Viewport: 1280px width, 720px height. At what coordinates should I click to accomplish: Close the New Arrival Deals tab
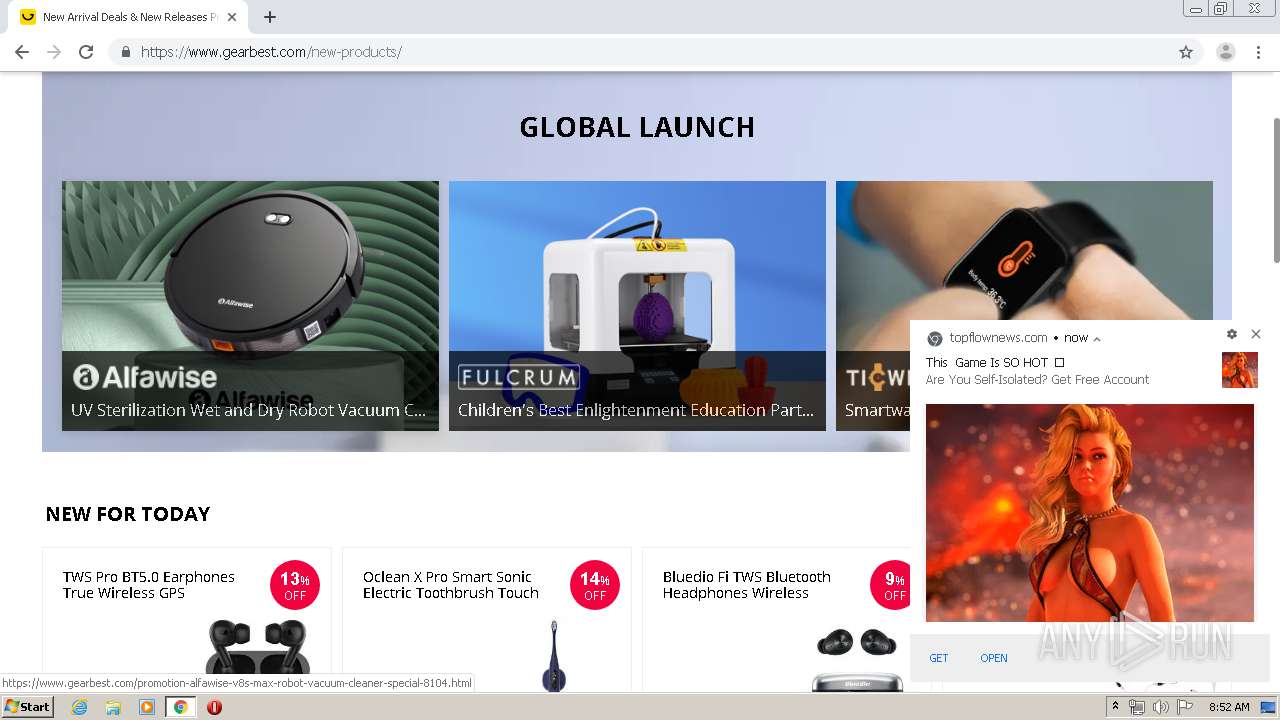pyautogui.click(x=233, y=17)
